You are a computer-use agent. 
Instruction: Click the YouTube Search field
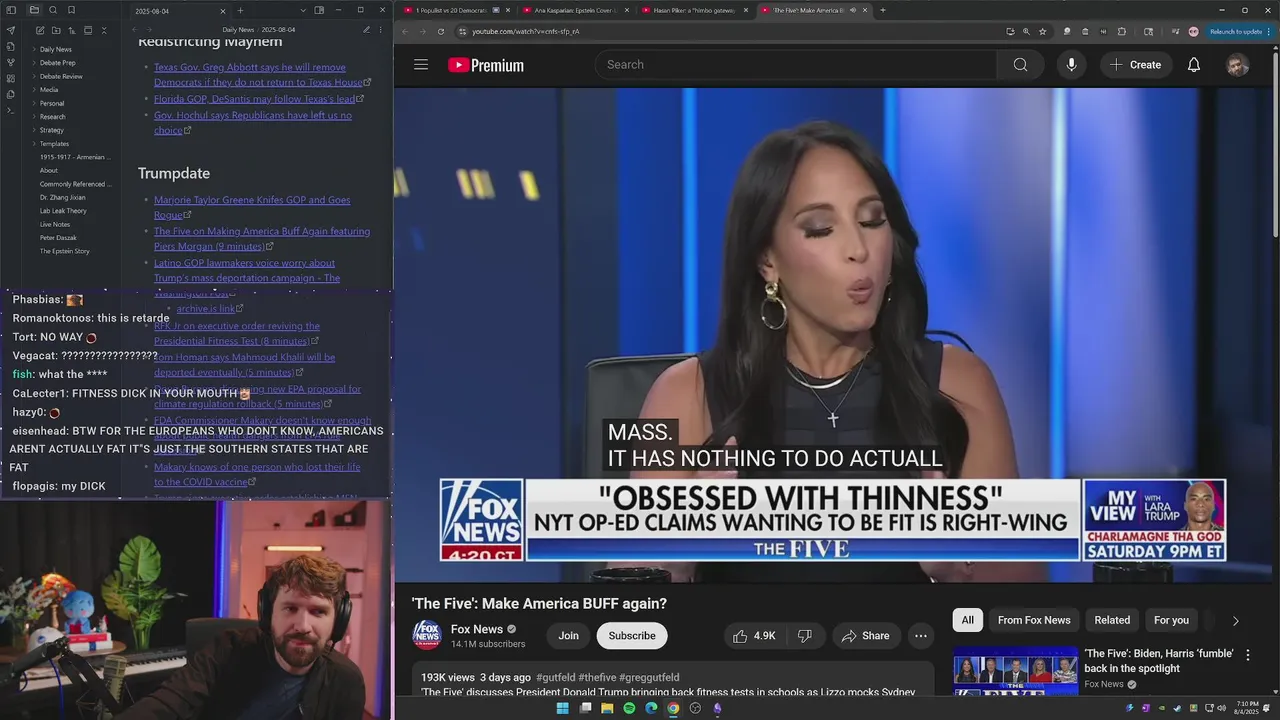796,65
